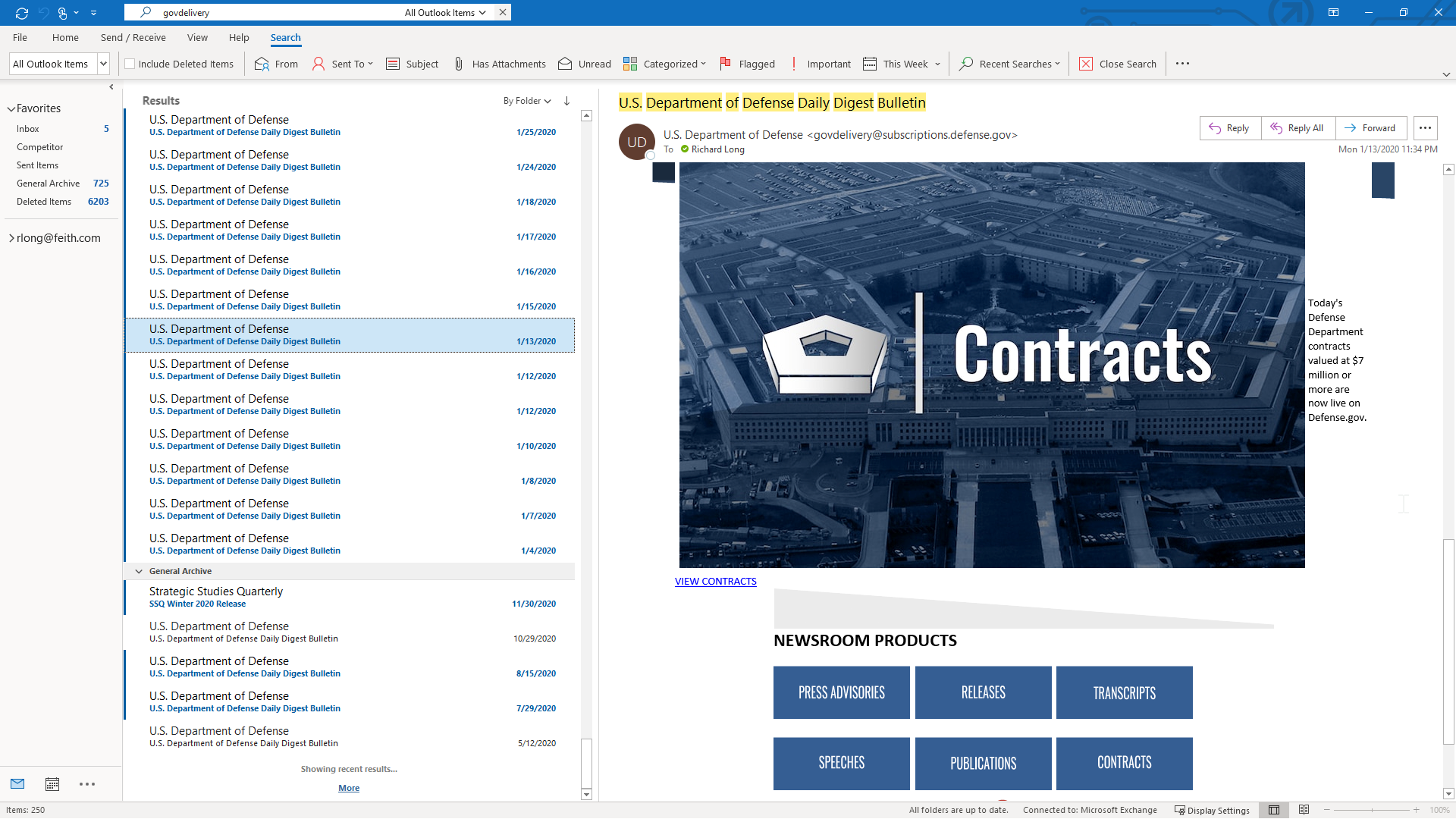Open the ribbon more commands ellipsis

1182,64
